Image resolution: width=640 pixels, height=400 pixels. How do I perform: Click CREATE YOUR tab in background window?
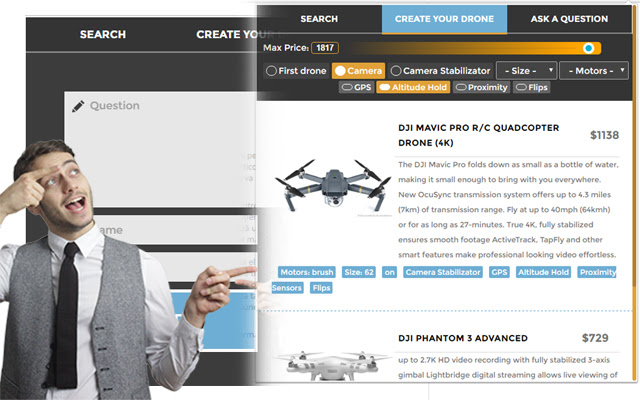(235, 35)
